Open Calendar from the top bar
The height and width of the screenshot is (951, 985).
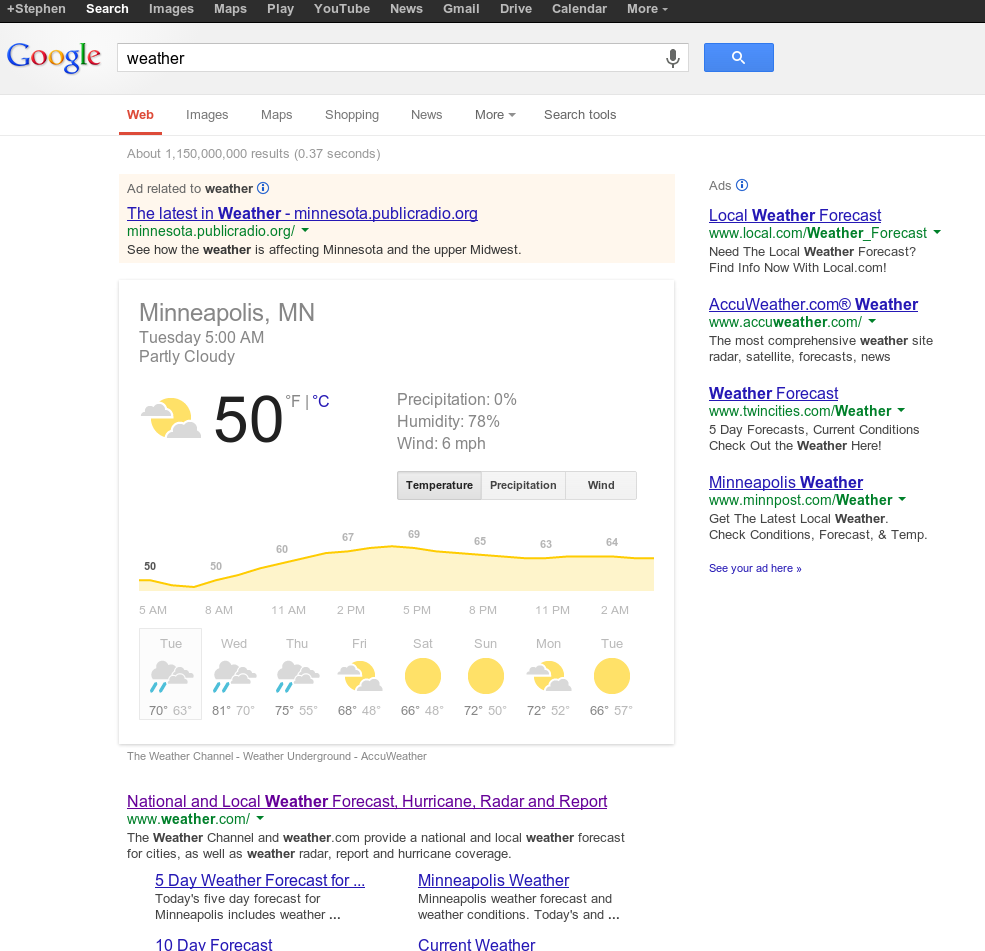(579, 9)
